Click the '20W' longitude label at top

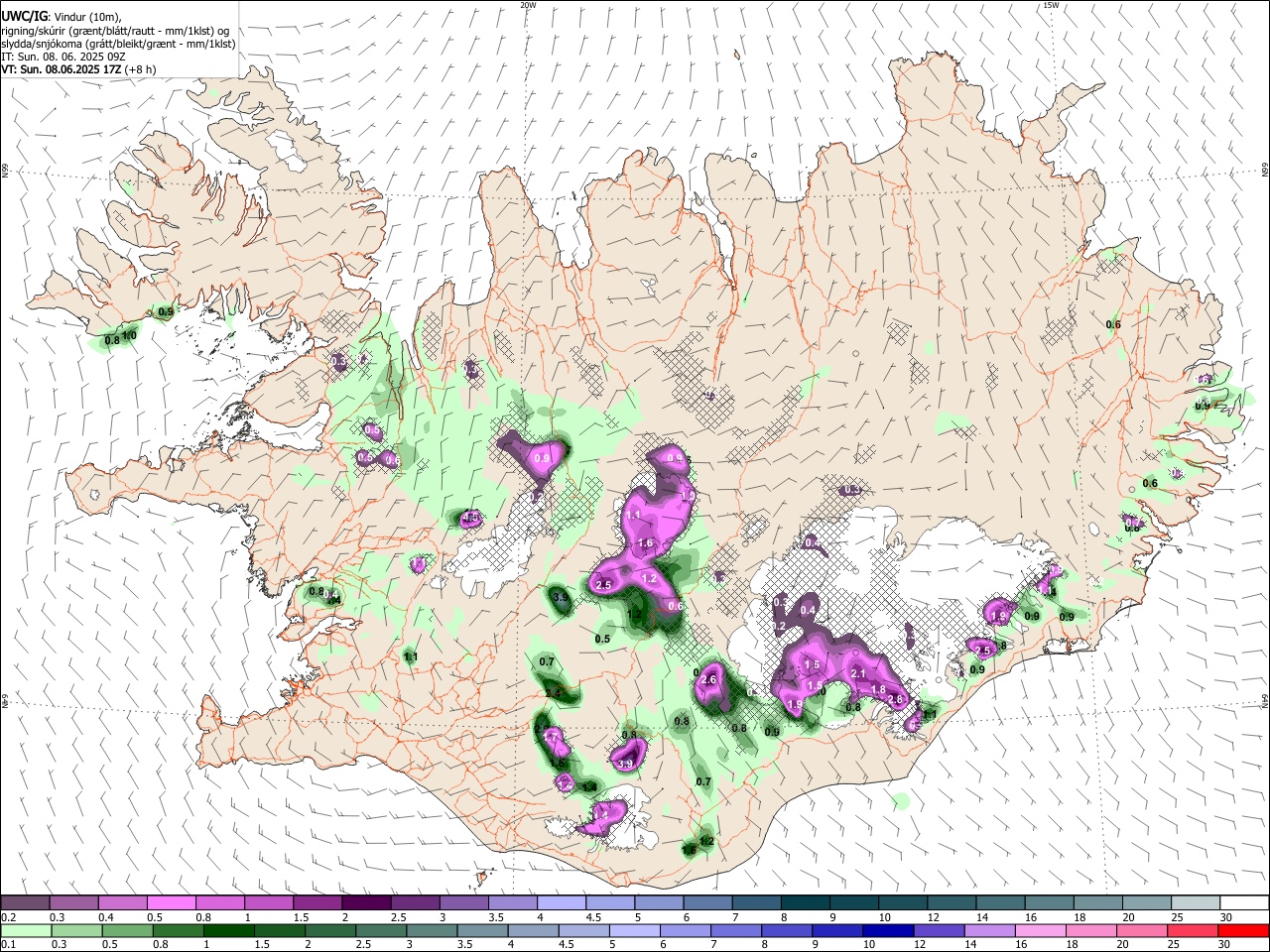tap(529, 5)
